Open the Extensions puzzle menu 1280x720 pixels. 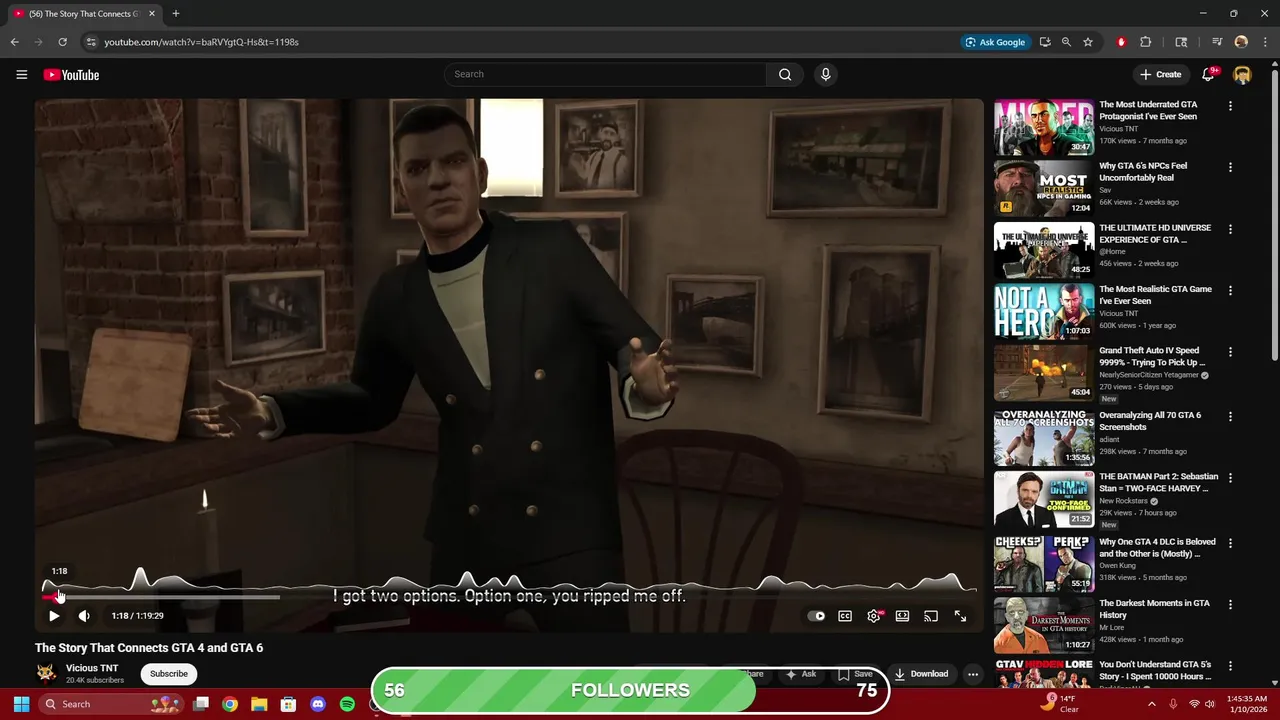click(x=1146, y=42)
